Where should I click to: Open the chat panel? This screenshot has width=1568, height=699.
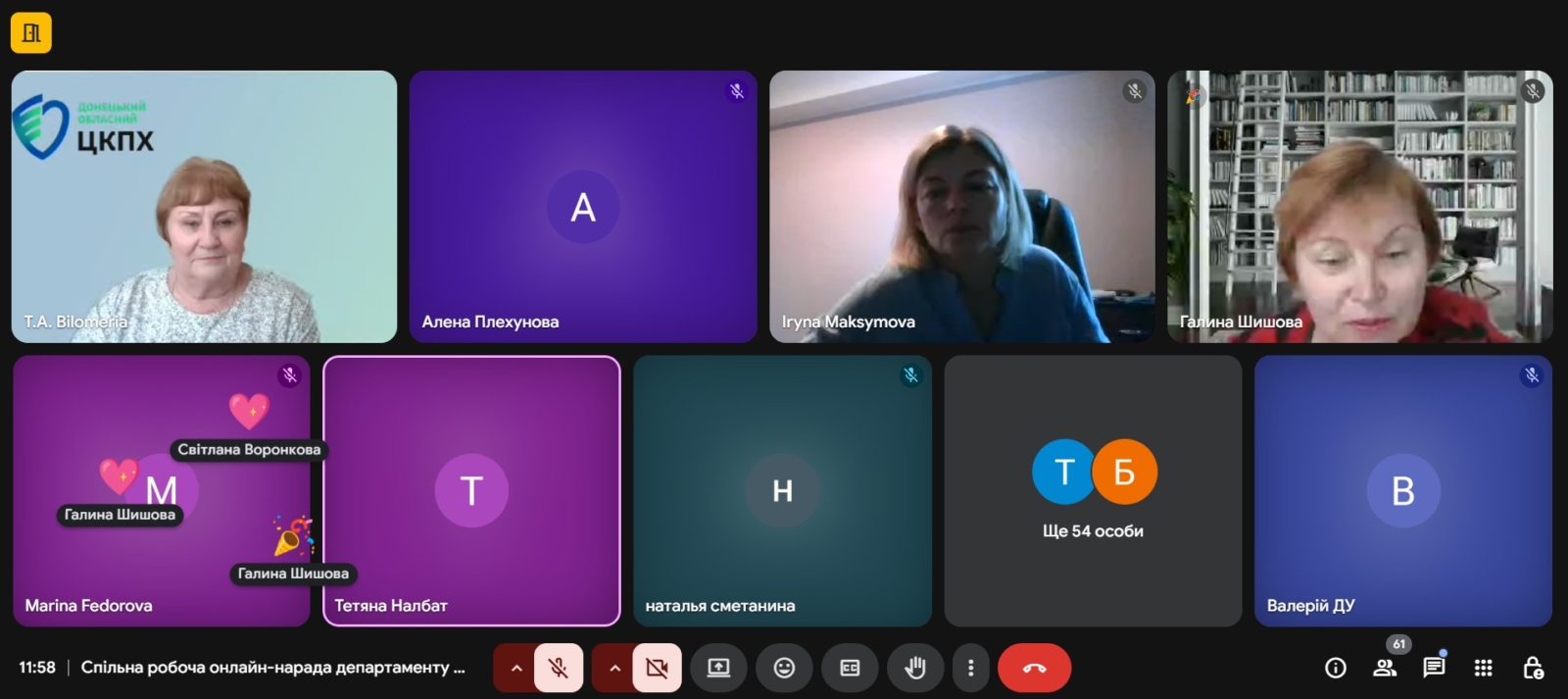1434,668
